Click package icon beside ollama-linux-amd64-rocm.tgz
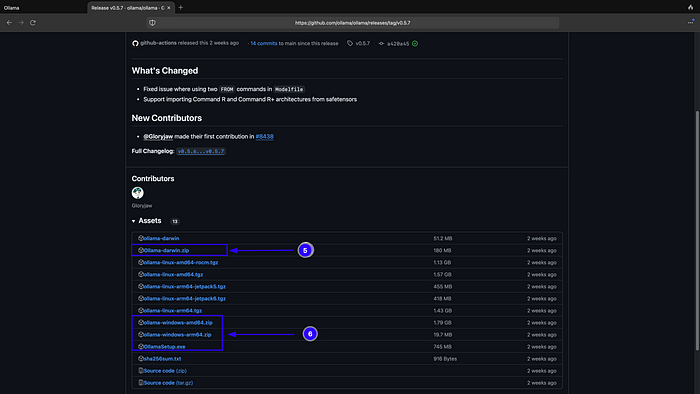 [141, 262]
